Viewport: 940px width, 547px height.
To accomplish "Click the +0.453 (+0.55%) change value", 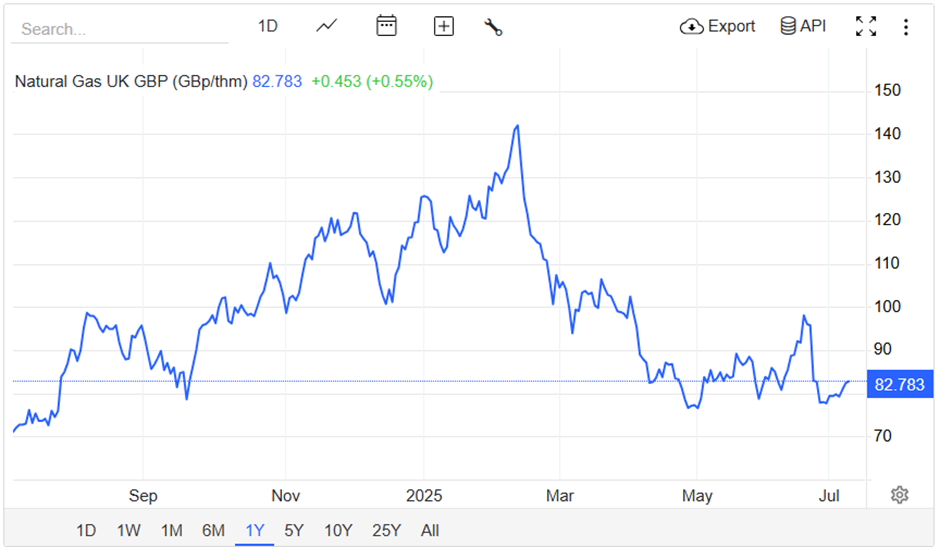I will click(x=372, y=82).
